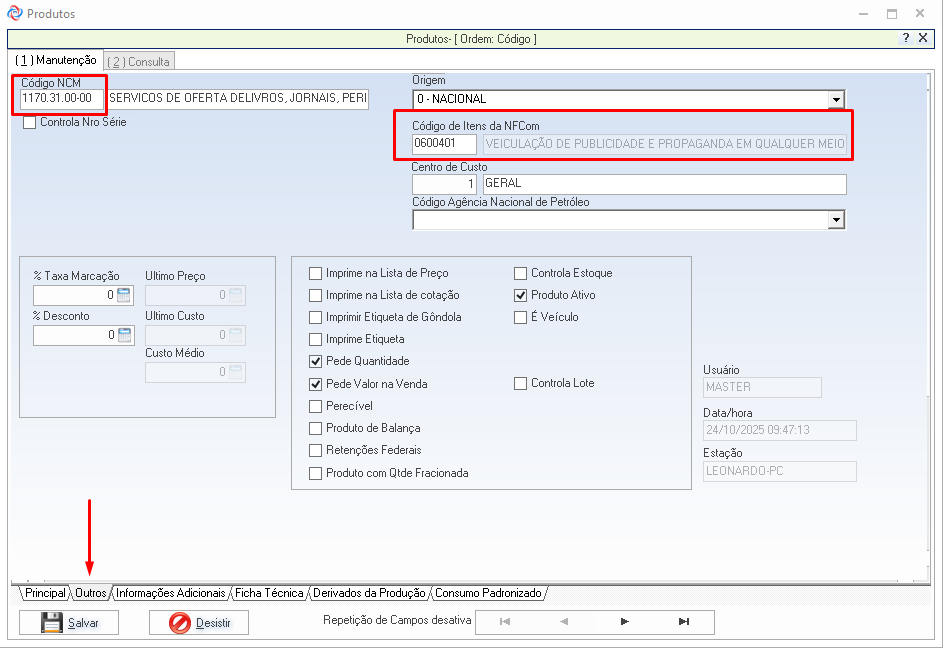Screen dimensions: 944x649
Task: Select the Ficha Técnica tab
Action: pos(269,593)
